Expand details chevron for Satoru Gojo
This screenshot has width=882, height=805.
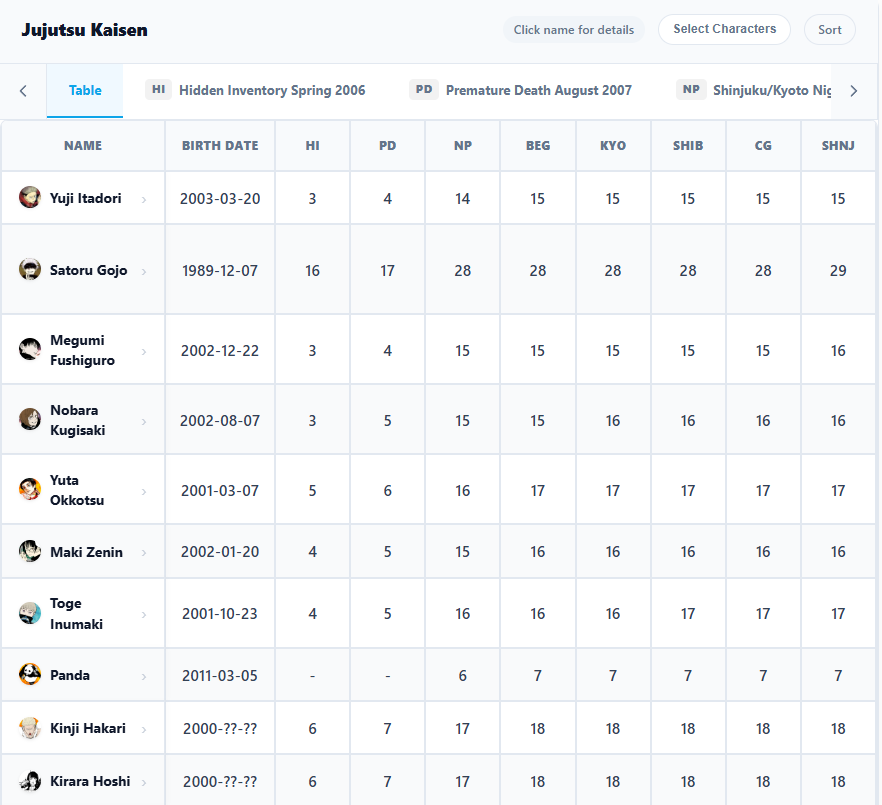(144, 272)
